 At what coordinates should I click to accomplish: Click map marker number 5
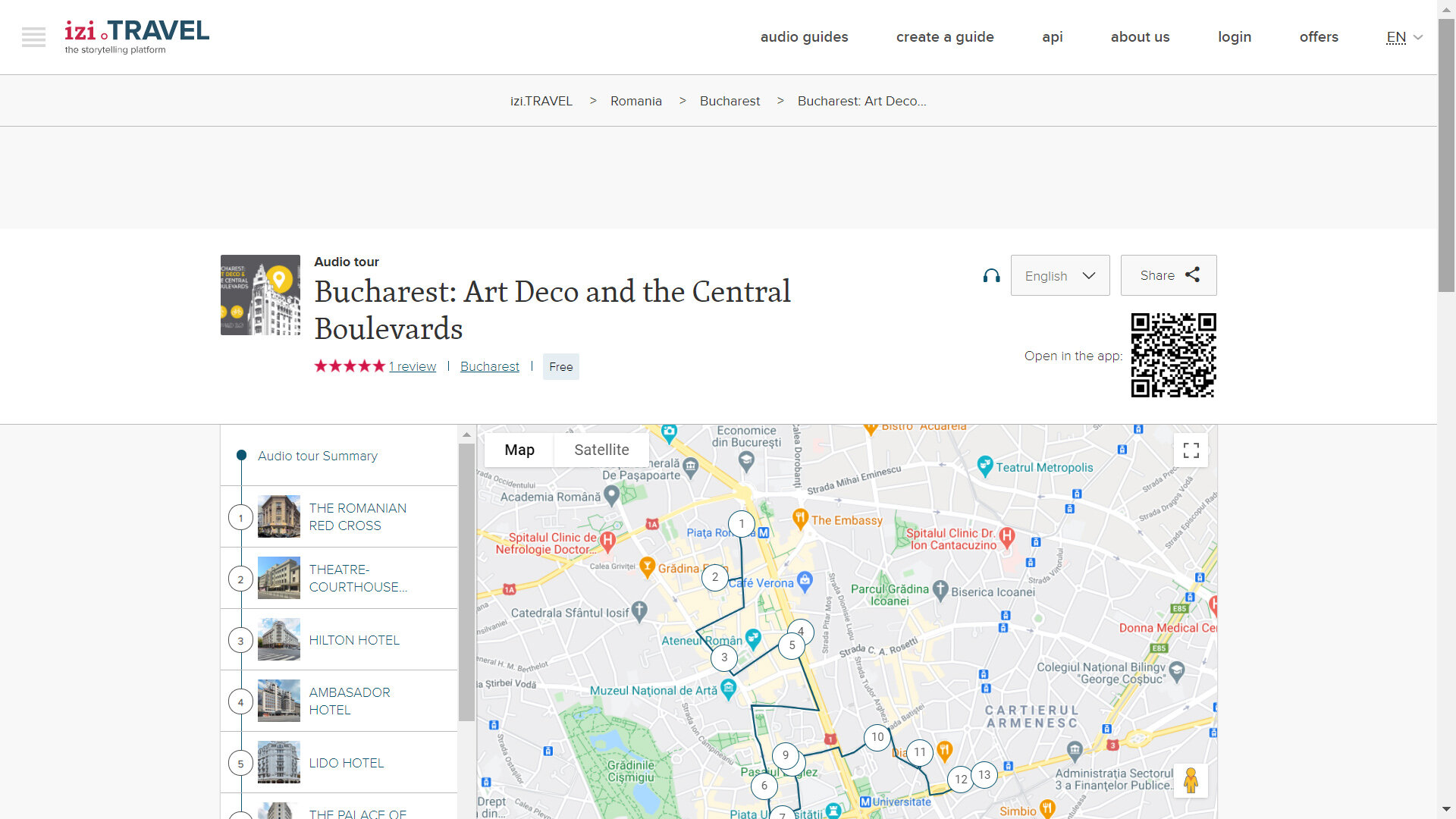coord(792,645)
